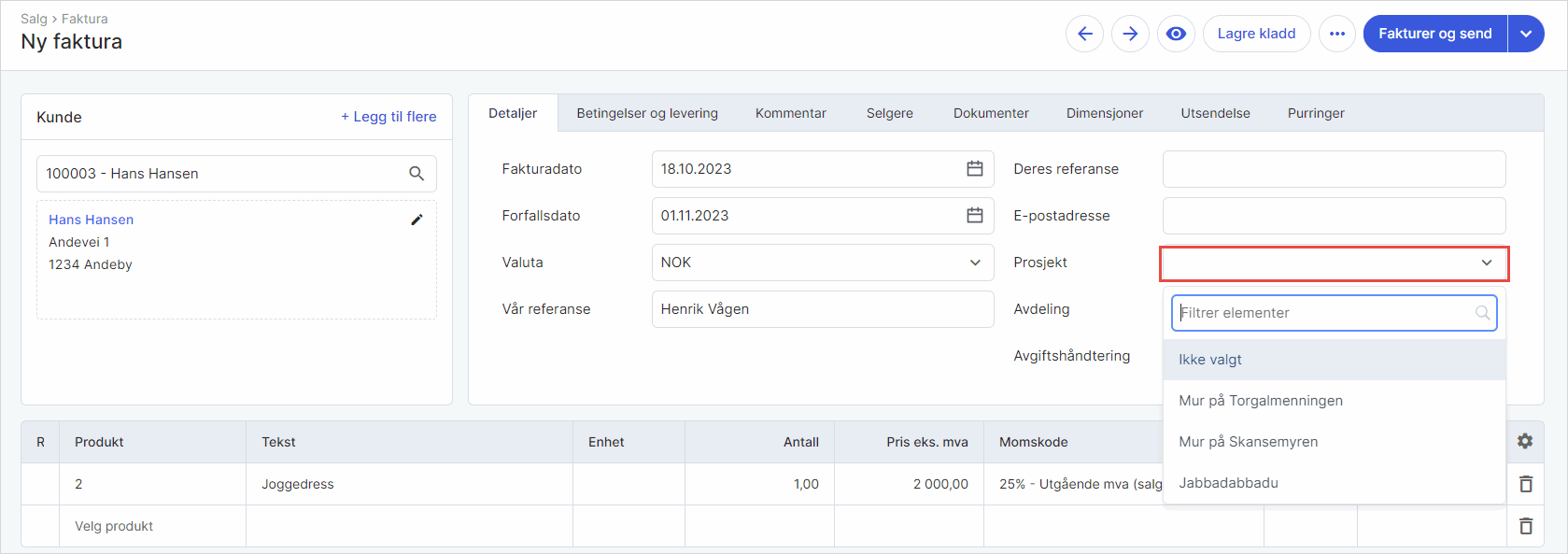Expand the Fakturer og send arrow dropdown
The width and height of the screenshot is (1568, 554).
point(1526,34)
